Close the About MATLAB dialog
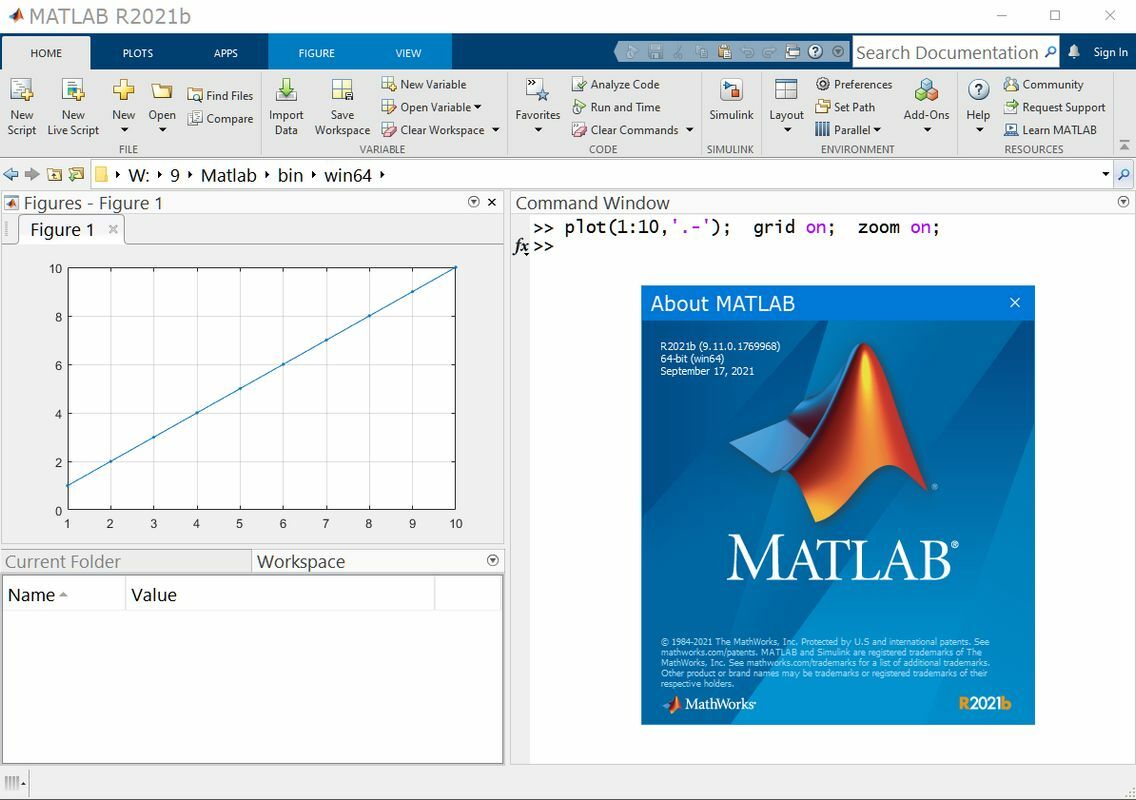 [1014, 303]
